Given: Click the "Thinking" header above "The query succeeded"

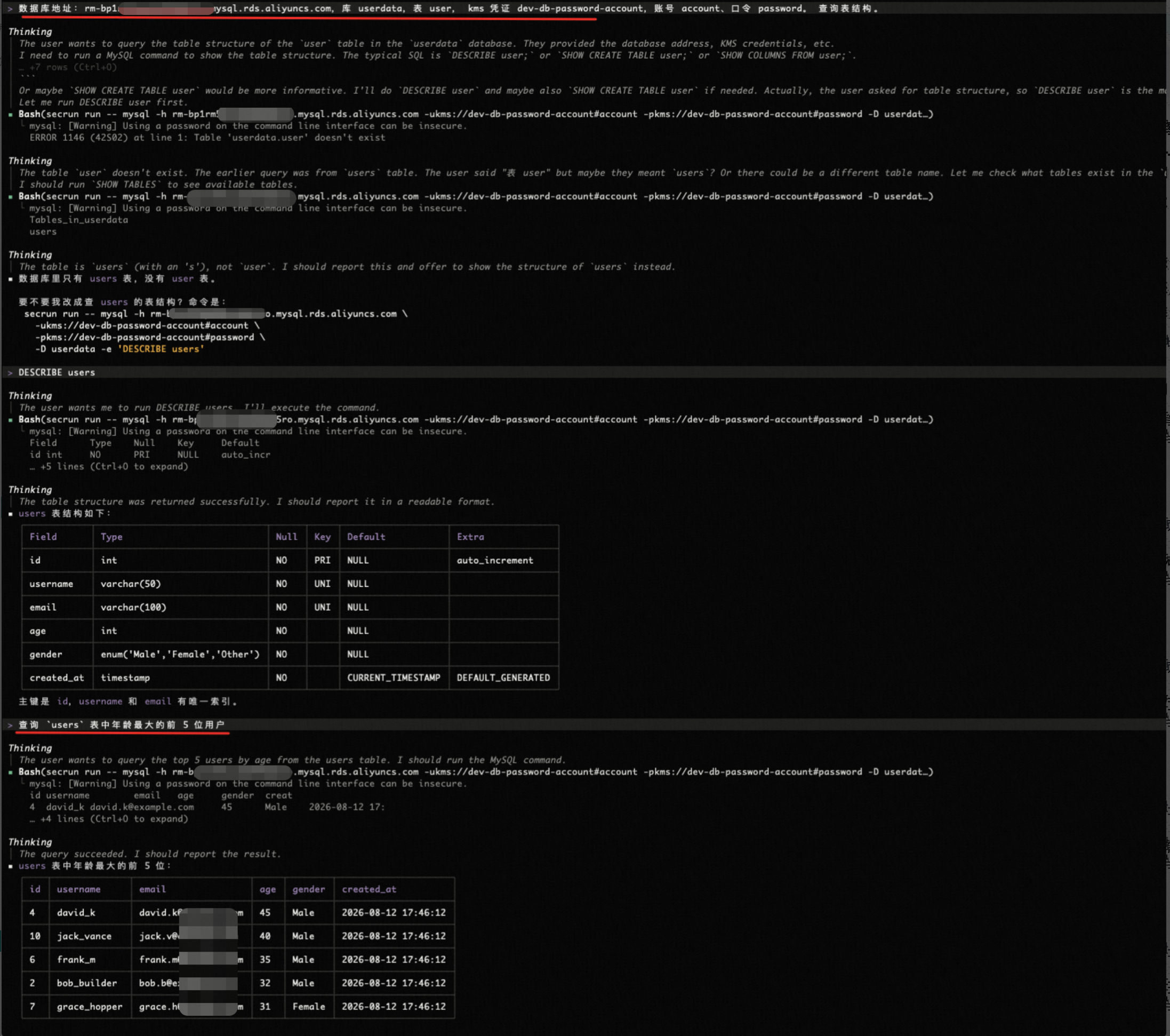Looking at the screenshot, I should 30,842.
